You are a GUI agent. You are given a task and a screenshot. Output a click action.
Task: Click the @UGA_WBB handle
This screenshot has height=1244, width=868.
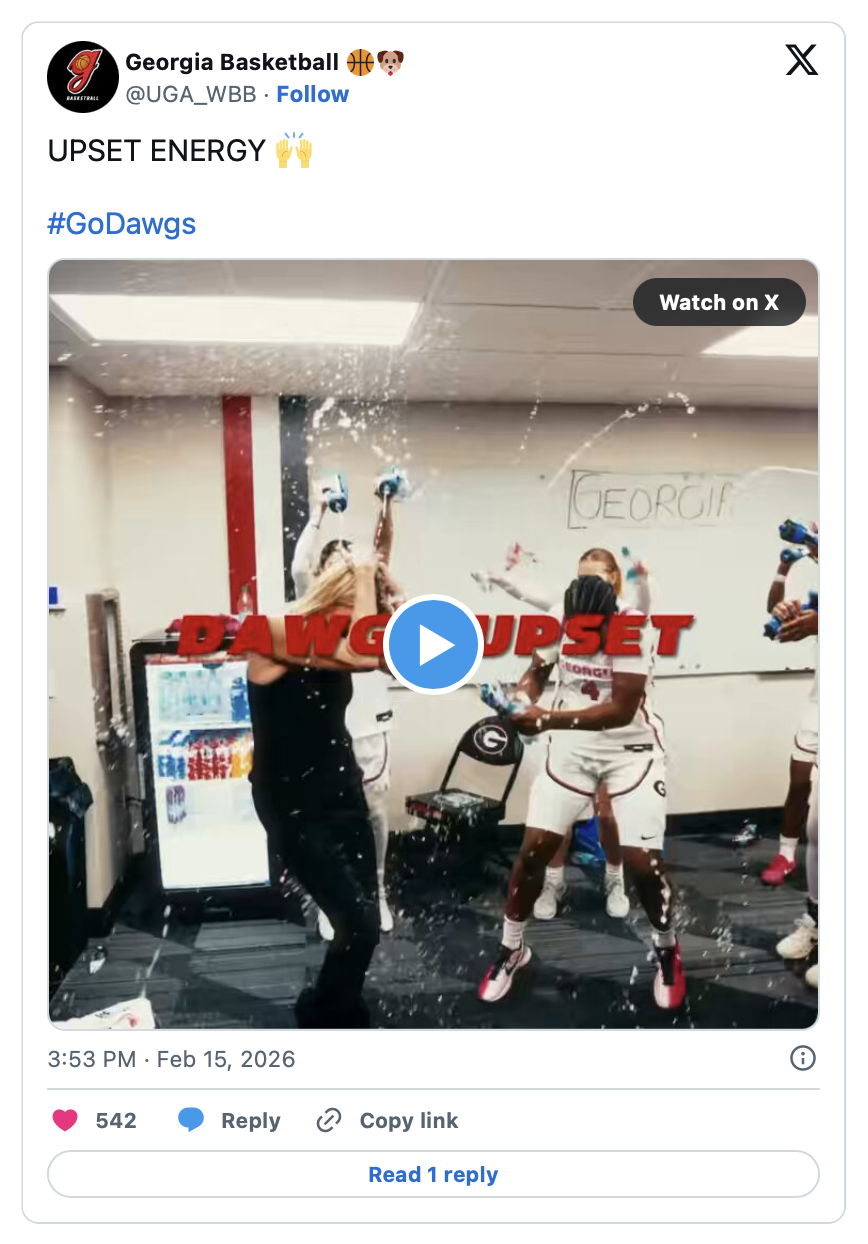(x=191, y=94)
